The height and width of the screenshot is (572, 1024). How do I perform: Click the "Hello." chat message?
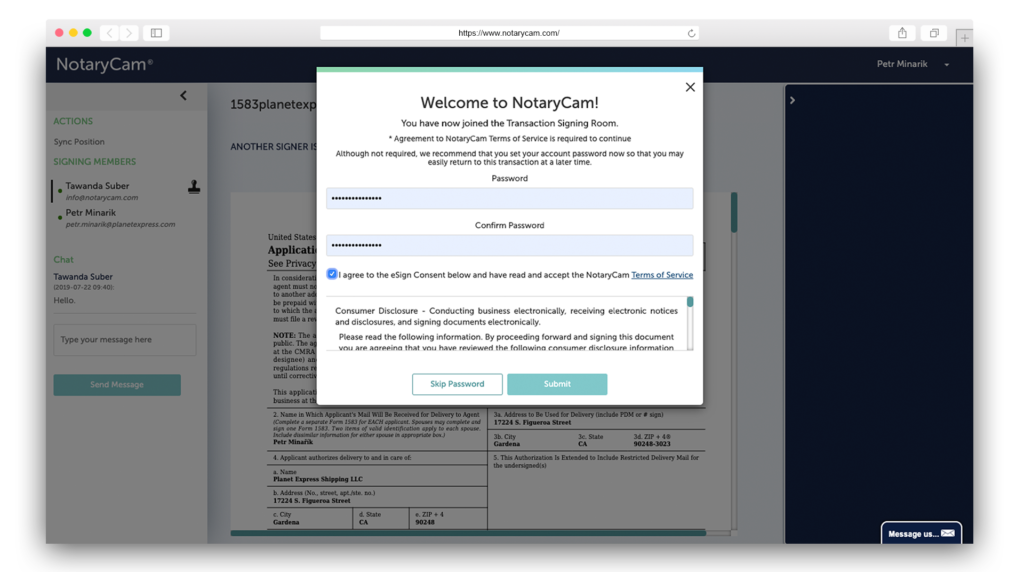65,300
